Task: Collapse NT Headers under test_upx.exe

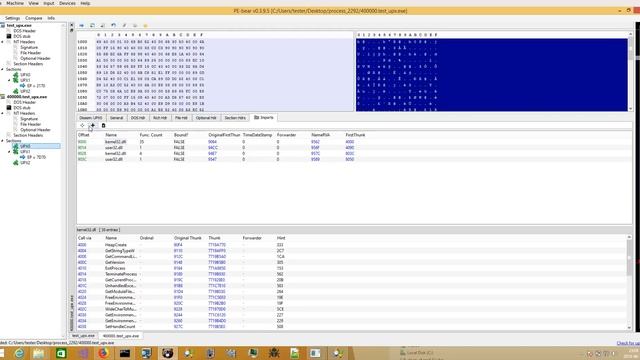Action: [3, 42]
